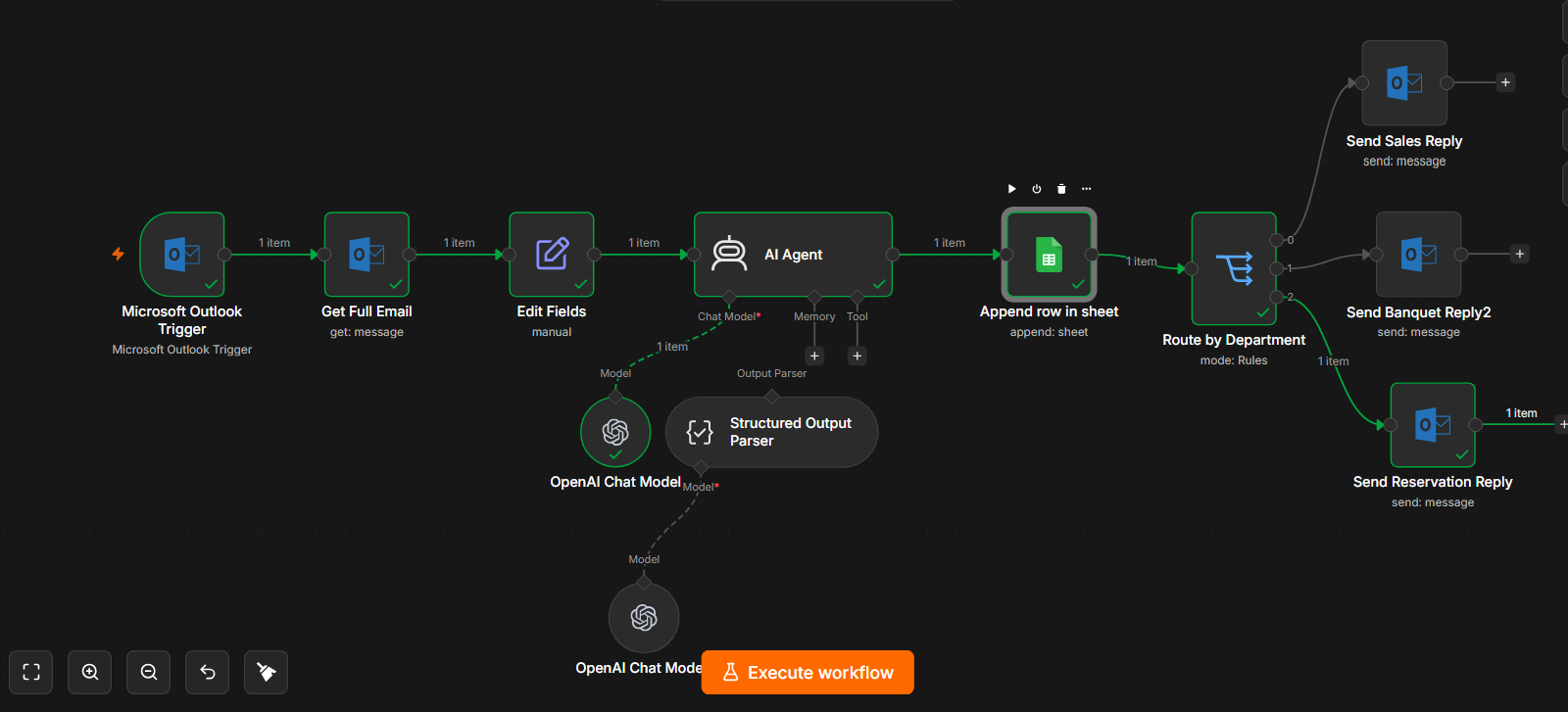Click the 'append: sheet' subtitle text

point(1049,332)
